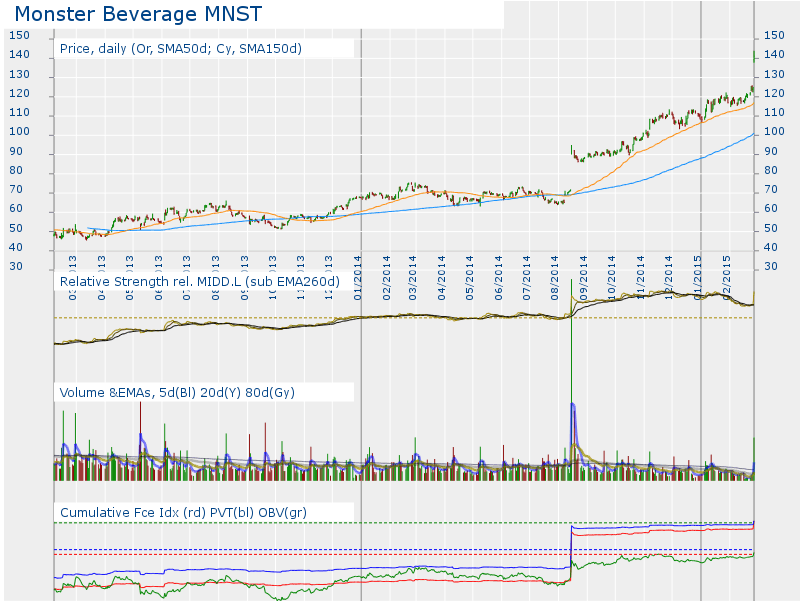Click 70 on the left price axis
Screen dimensions: 800x601
(x=16, y=190)
